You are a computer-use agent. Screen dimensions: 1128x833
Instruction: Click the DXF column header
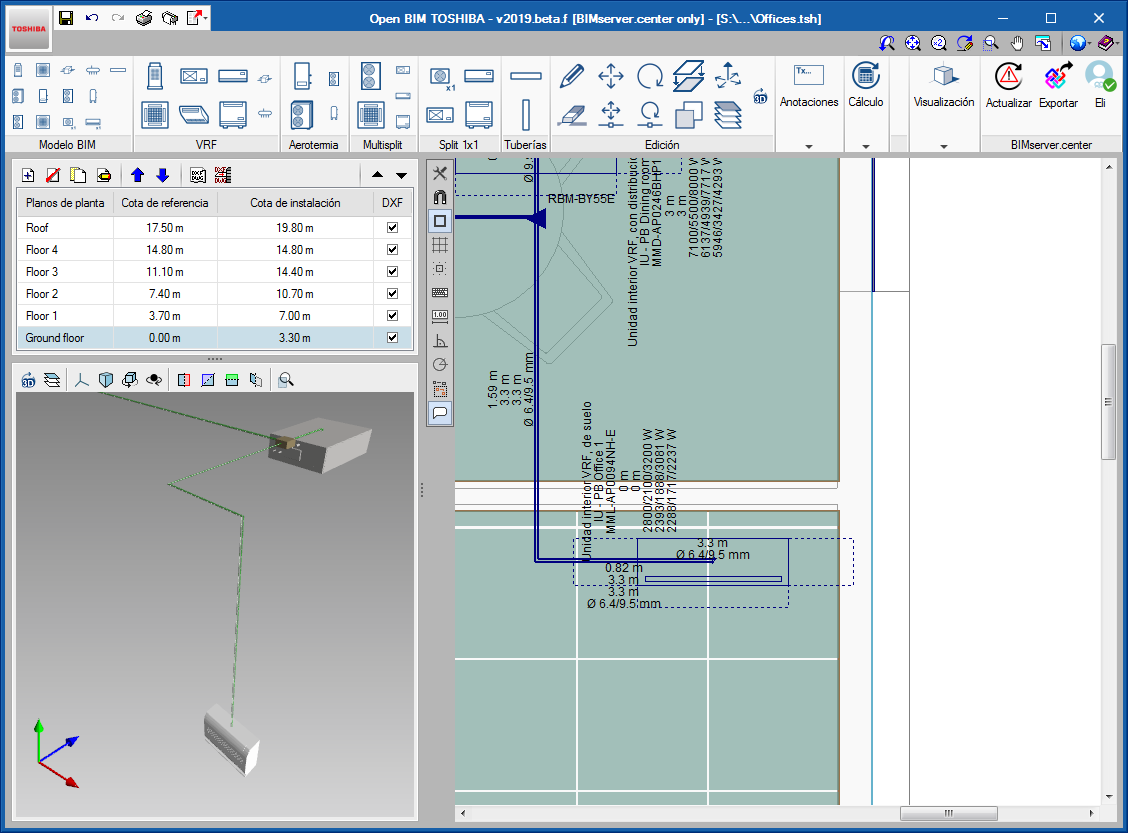point(392,203)
